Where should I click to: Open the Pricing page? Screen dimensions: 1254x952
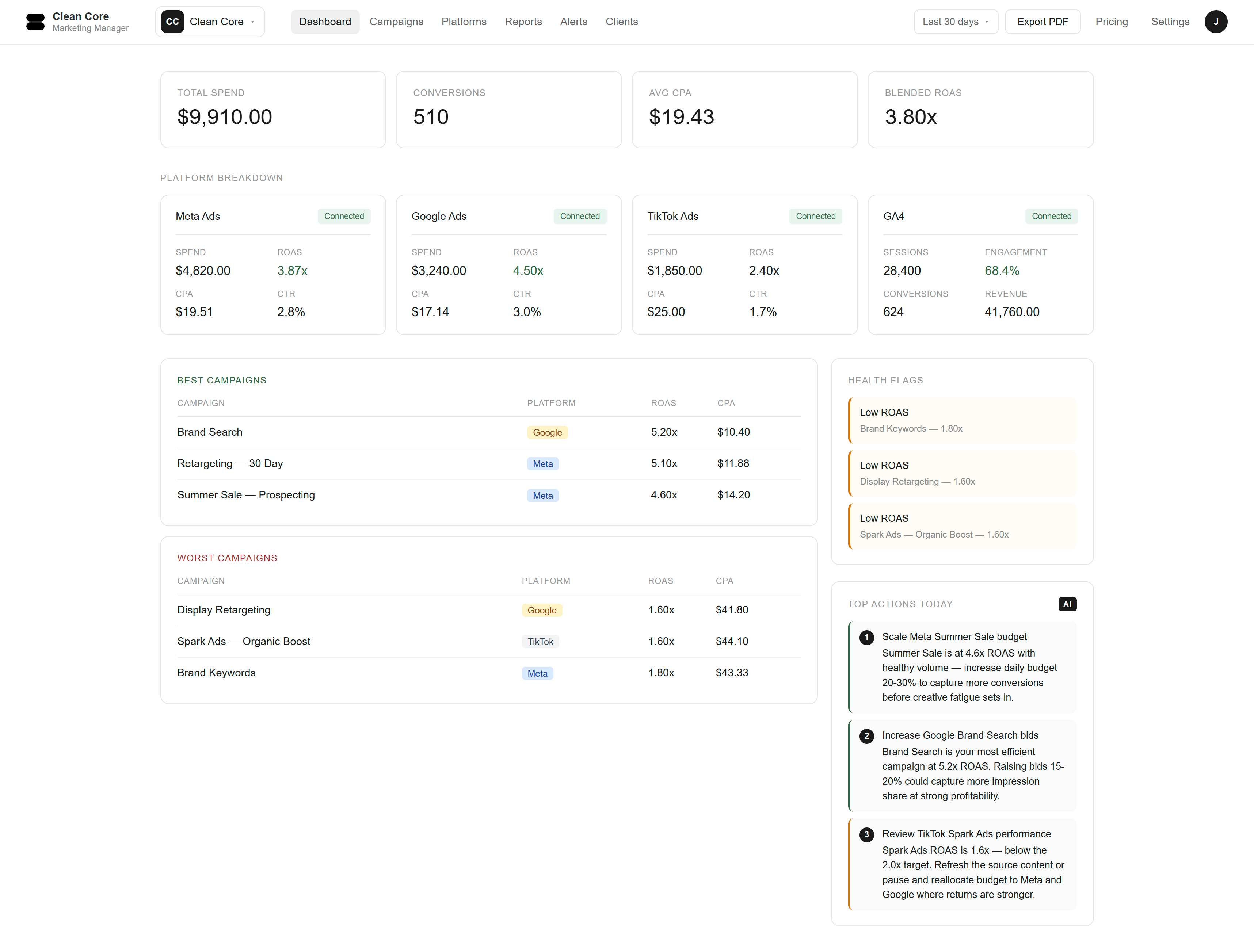pos(1112,22)
